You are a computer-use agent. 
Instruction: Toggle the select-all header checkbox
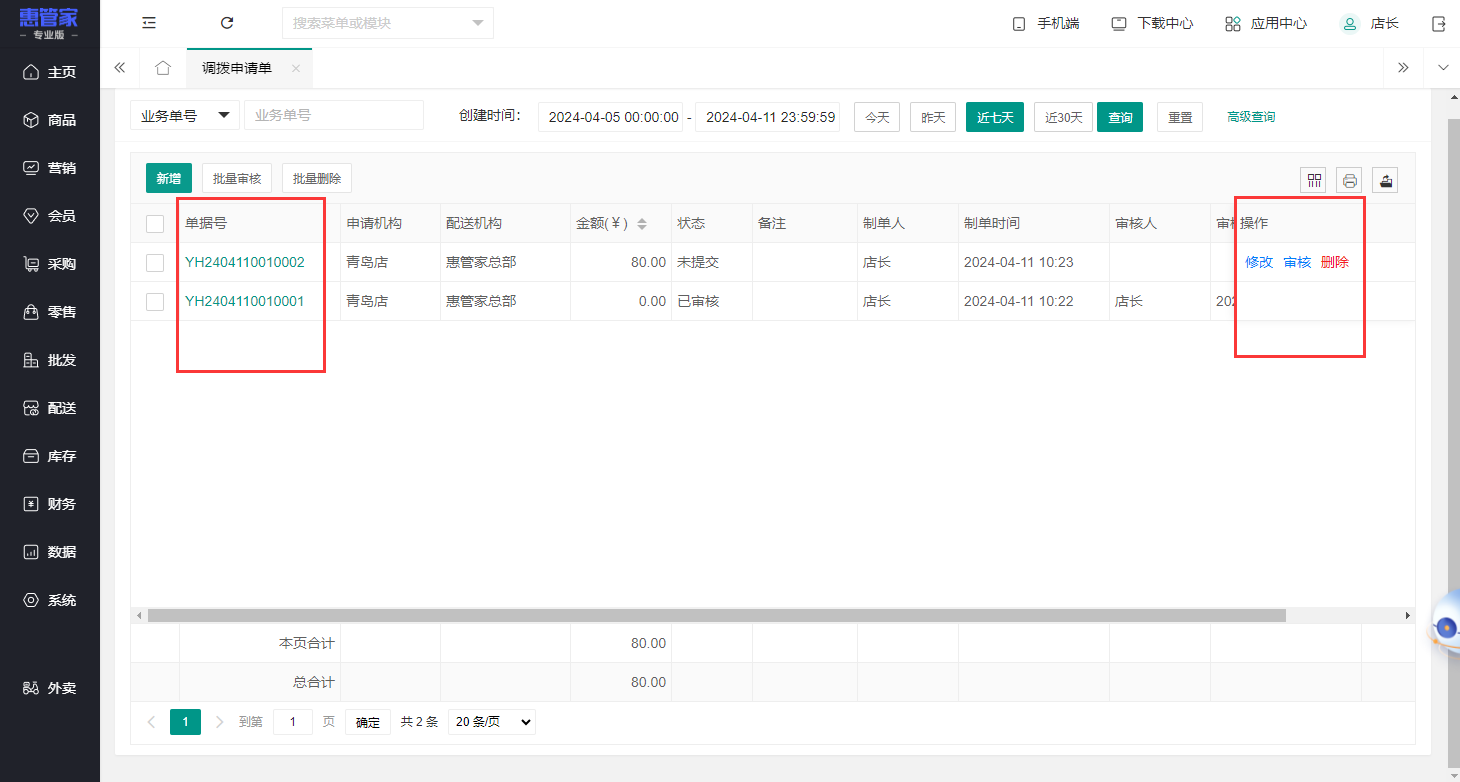point(155,224)
